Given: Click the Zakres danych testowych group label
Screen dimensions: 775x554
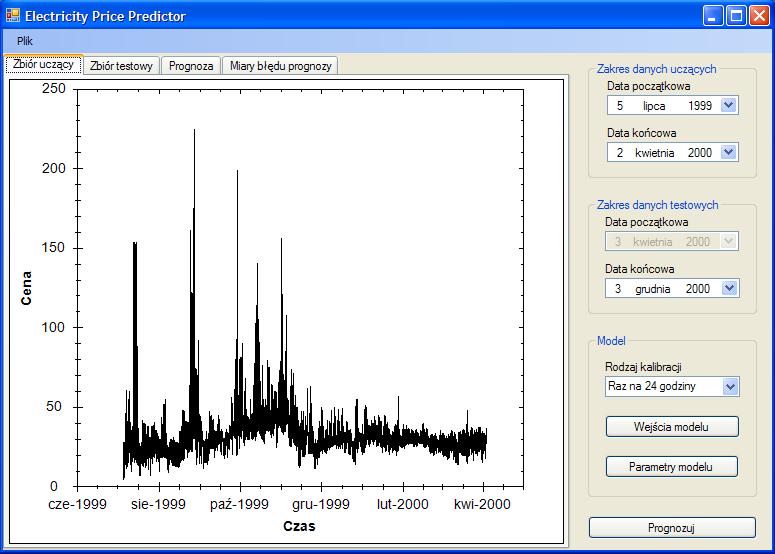Looking at the screenshot, I should tap(657, 205).
